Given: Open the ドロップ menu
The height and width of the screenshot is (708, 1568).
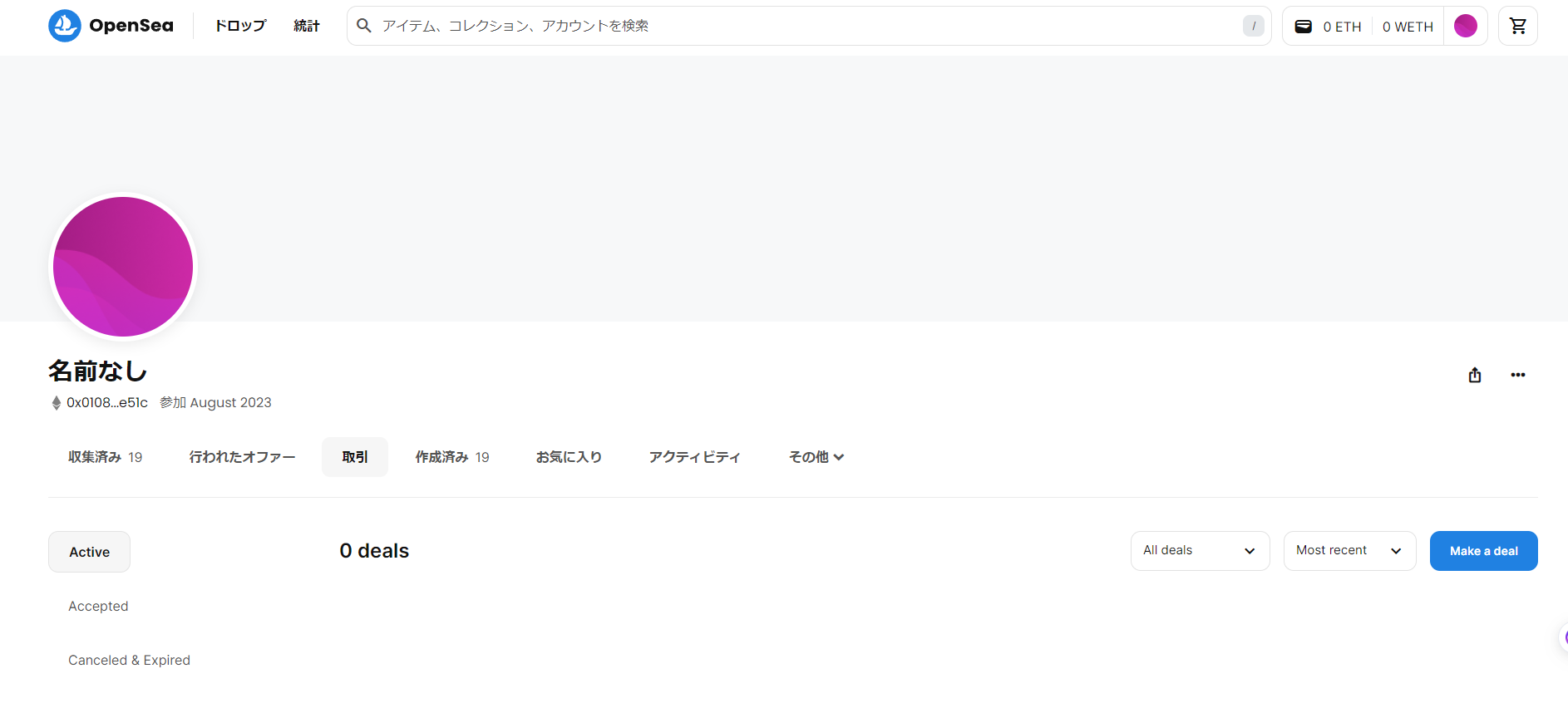Looking at the screenshot, I should click(x=240, y=26).
